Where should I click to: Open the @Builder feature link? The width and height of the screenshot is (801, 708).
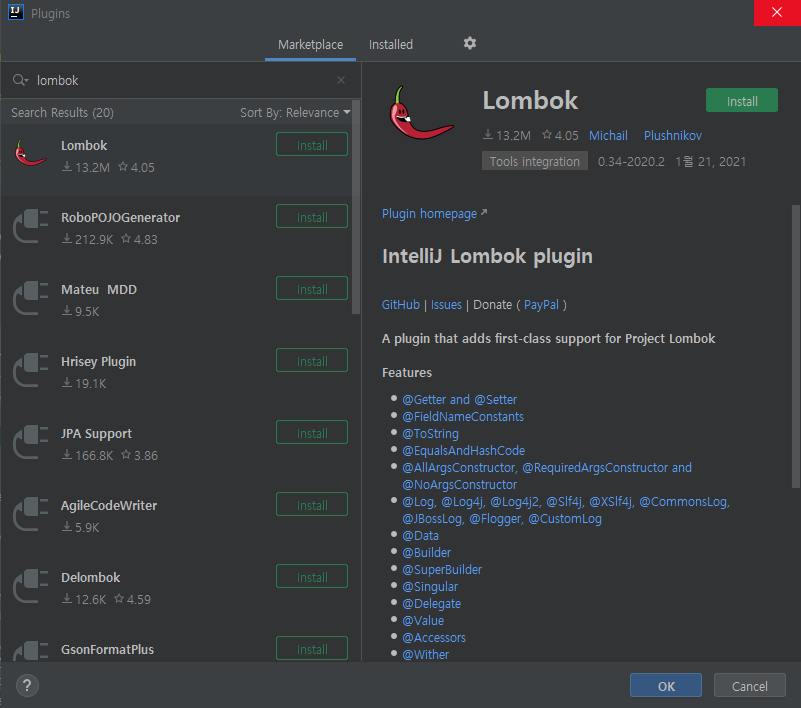[x=427, y=553]
